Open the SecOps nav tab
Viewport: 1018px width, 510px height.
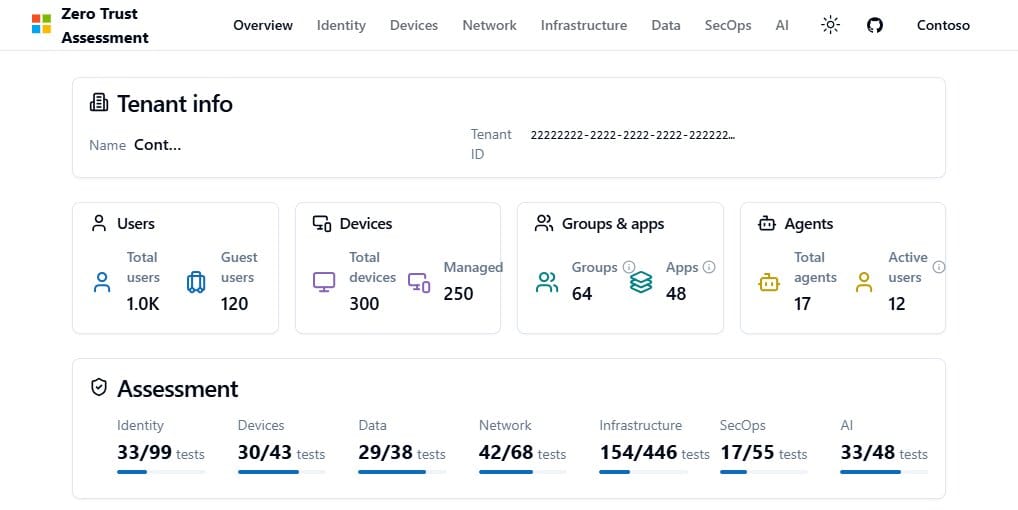click(728, 25)
